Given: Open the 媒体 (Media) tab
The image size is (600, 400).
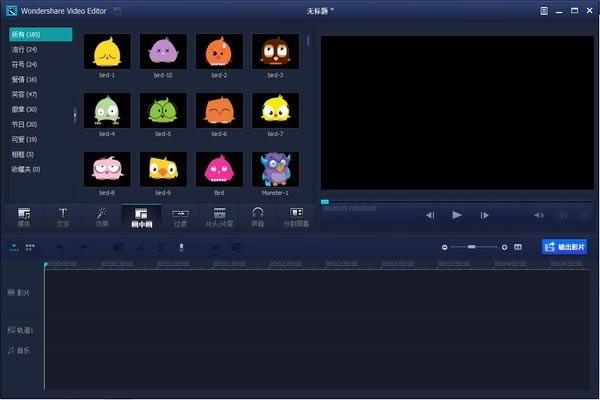Looking at the screenshot, I should click(24, 217).
